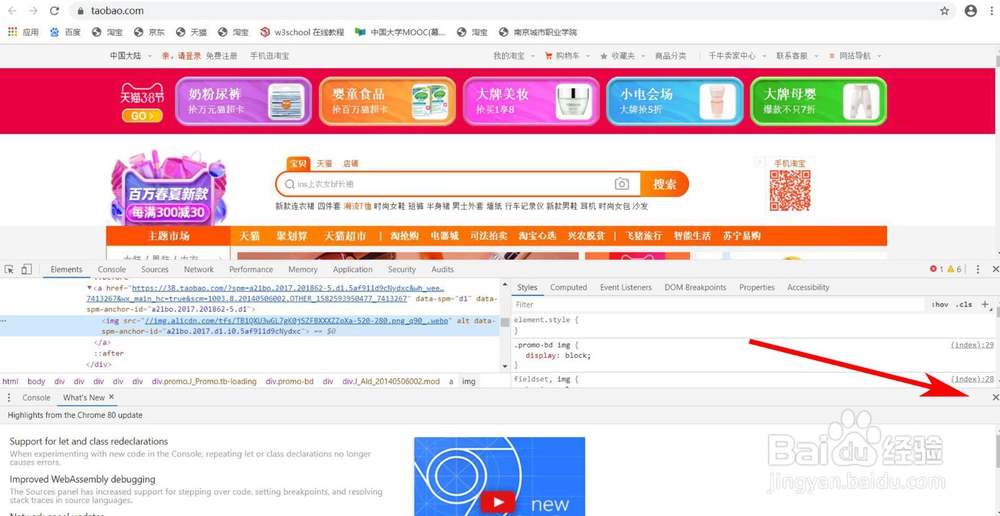Viewport: 1000px width, 516px height.
Task: Open drawer three-dot menu
Action: click(9, 397)
